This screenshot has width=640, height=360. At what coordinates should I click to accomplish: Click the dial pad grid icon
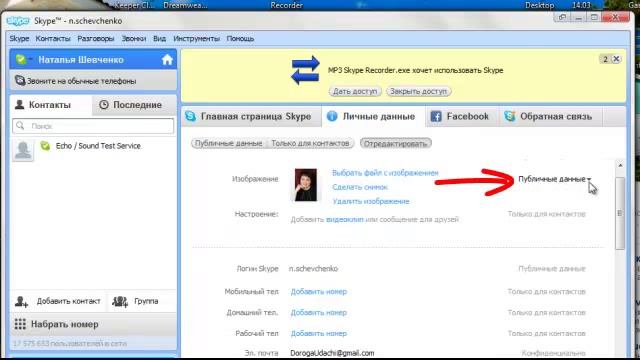pos(20,324)
